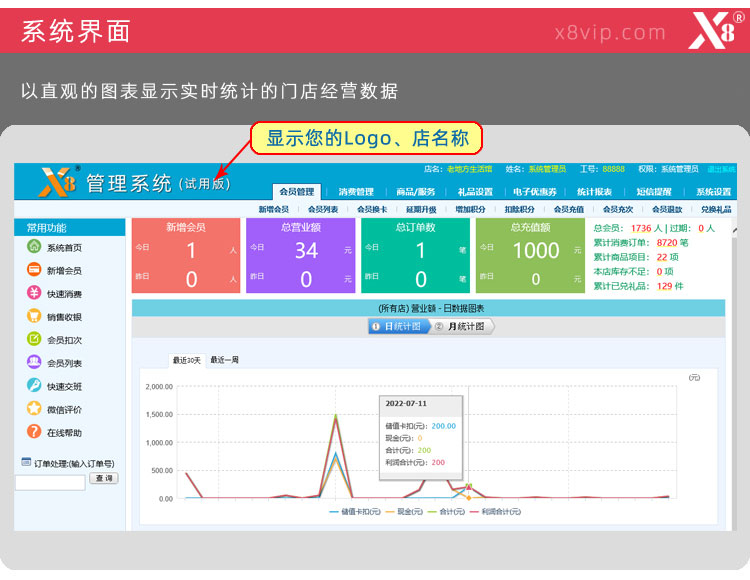This screenshot has width=750, height=580.
Task: Toggle 合计(元) series in chart legend
Action: (447, 512)
